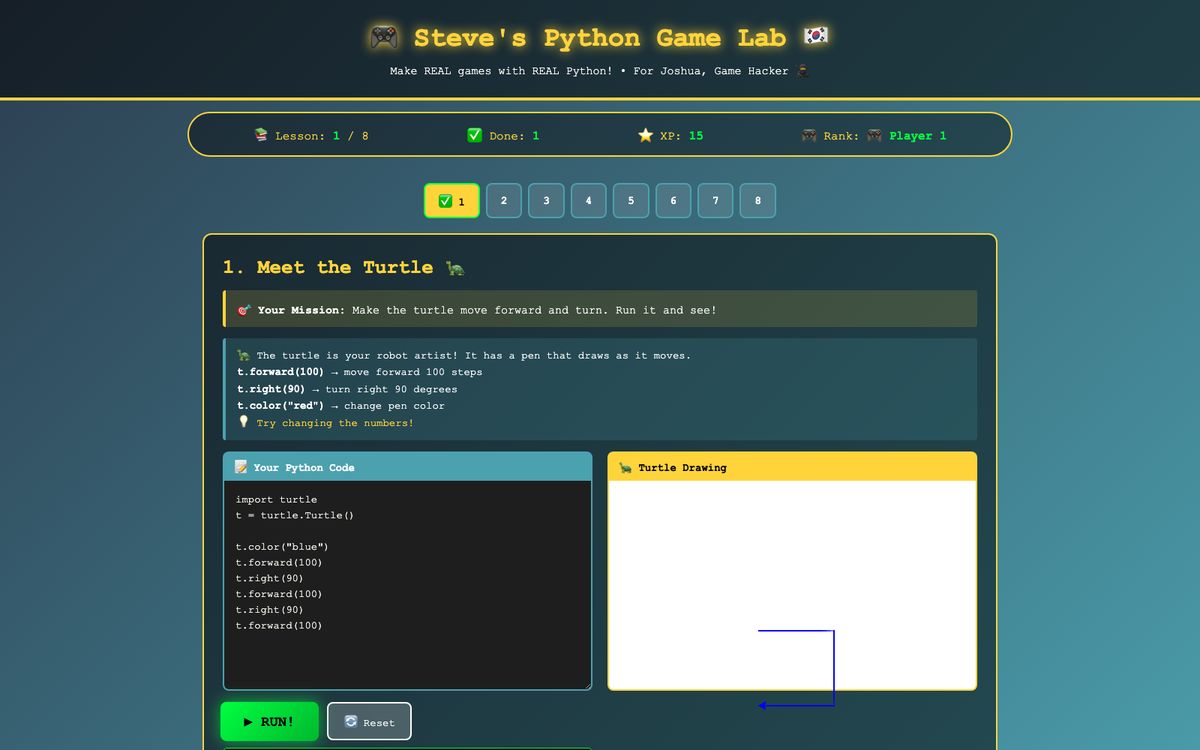The height and width of the screenshot is (750, 1200).
Task: Click the target icon beside Your Mission
Action: [244, 310]
